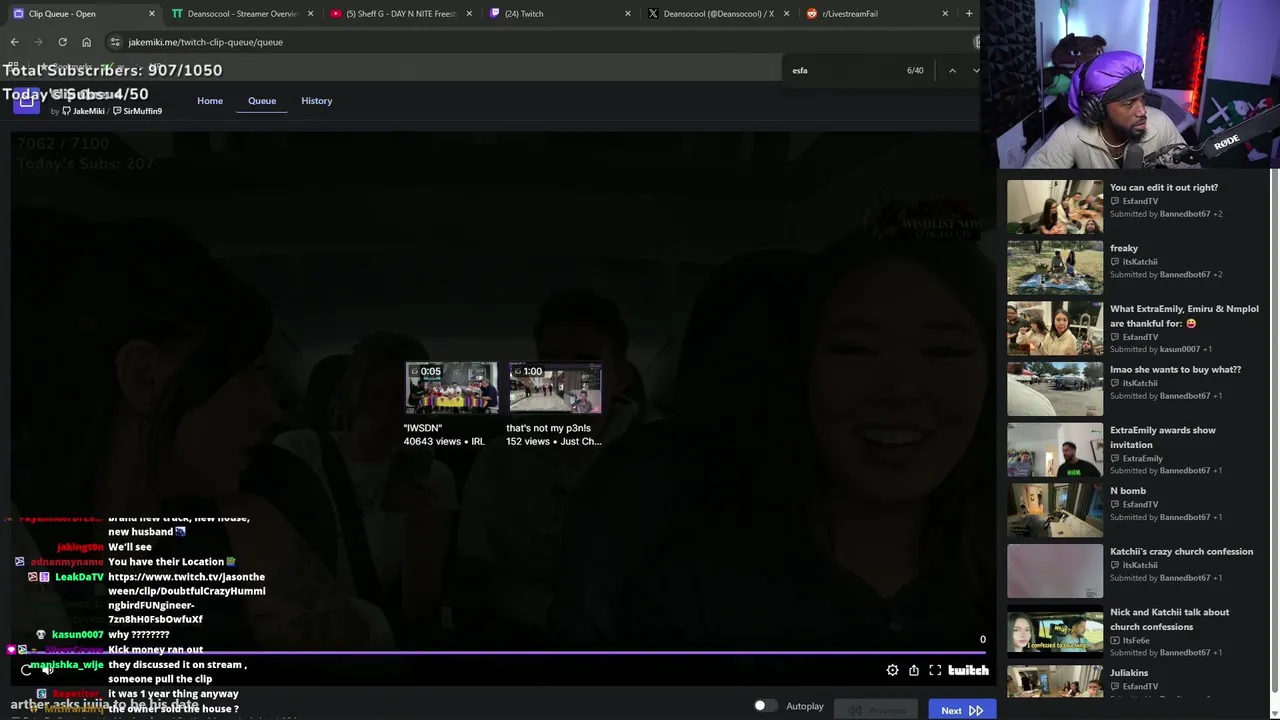Select the "N bomb" queue clip

coord(1135,510)
